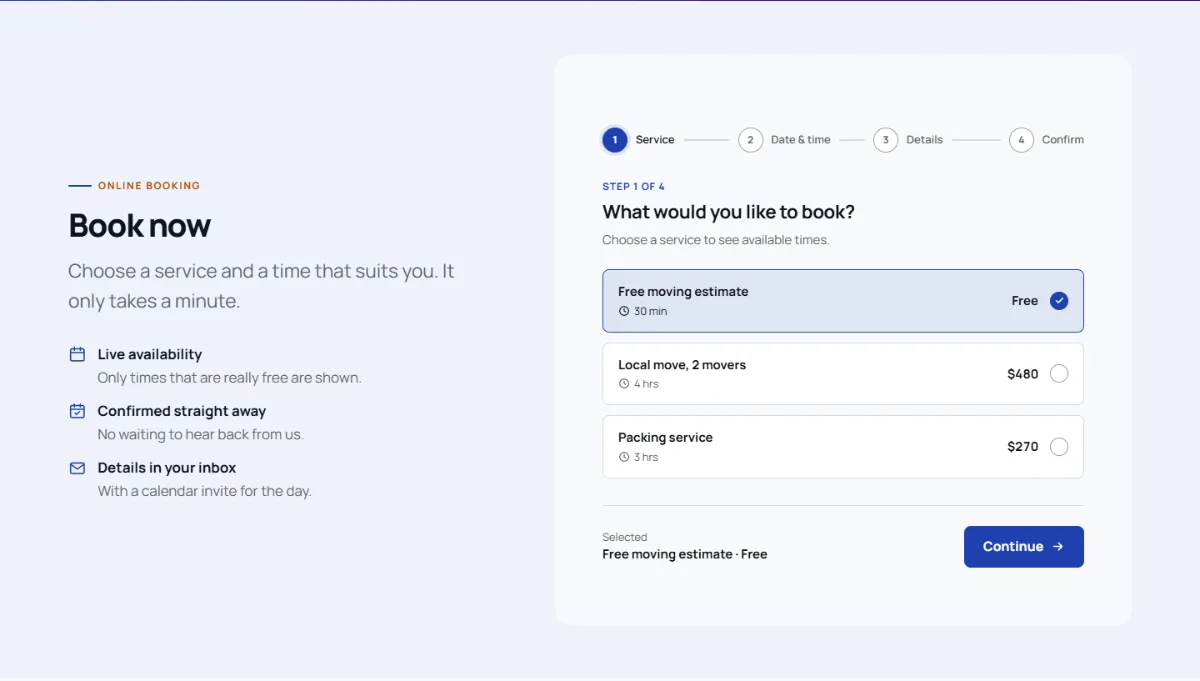Click the Details in your inbox heading

point(167,468)
